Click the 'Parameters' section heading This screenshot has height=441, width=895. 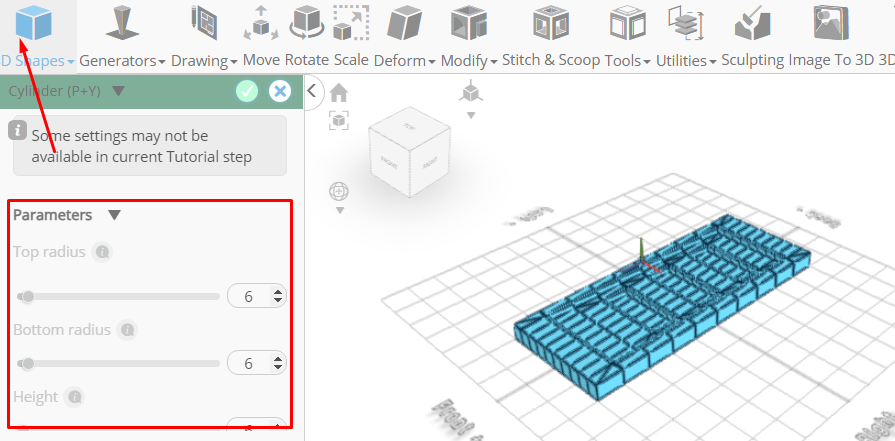53,215
